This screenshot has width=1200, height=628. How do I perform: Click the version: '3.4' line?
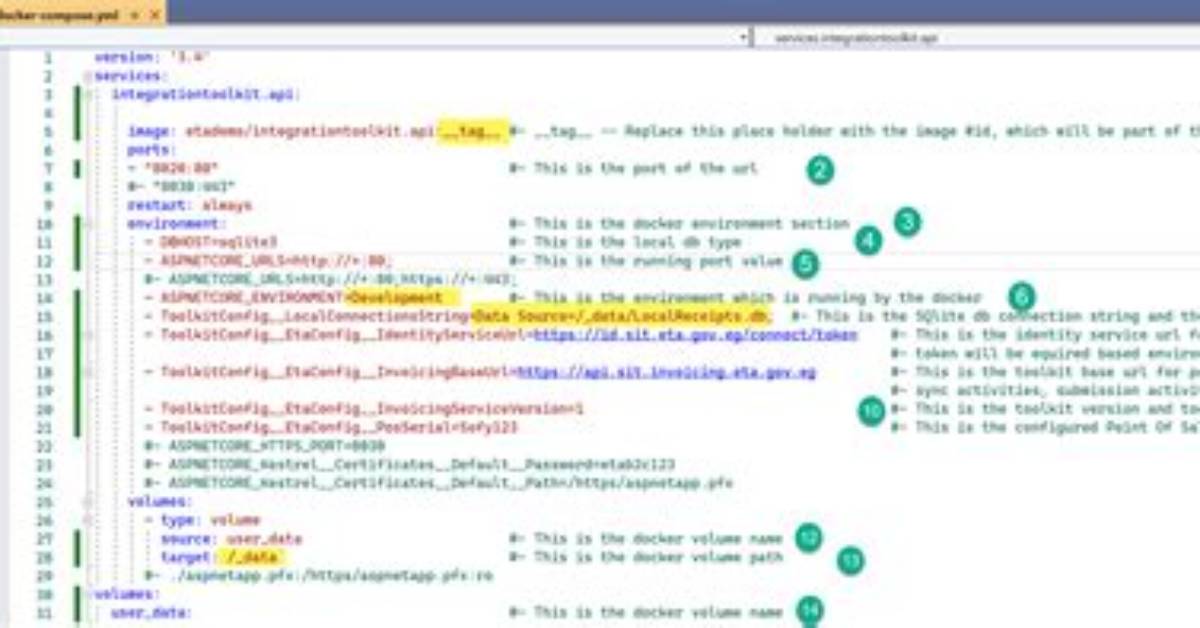point(150,57)
